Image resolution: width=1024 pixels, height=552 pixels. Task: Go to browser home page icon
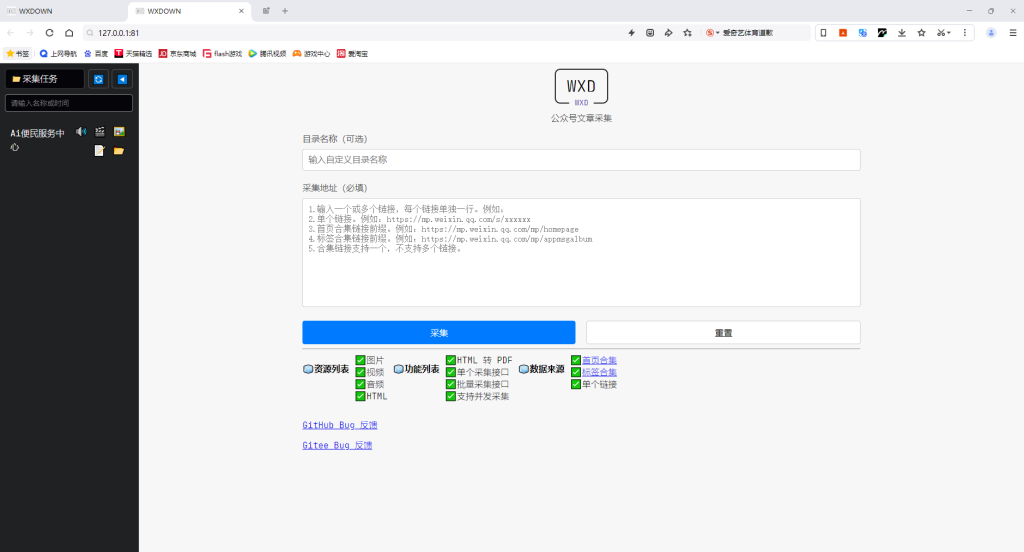(x=69, y=33)
